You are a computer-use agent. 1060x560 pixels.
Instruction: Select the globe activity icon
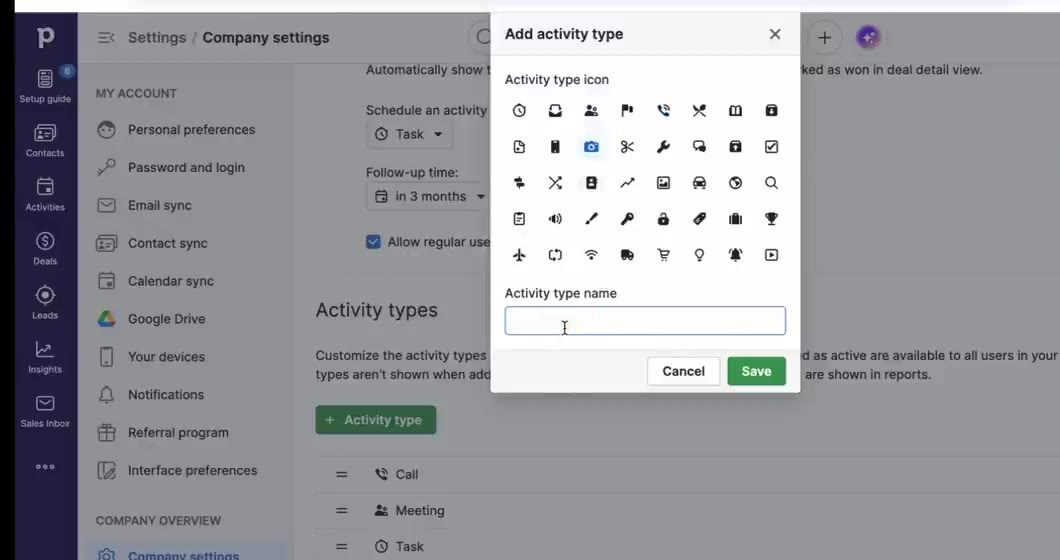pos(736,183)
